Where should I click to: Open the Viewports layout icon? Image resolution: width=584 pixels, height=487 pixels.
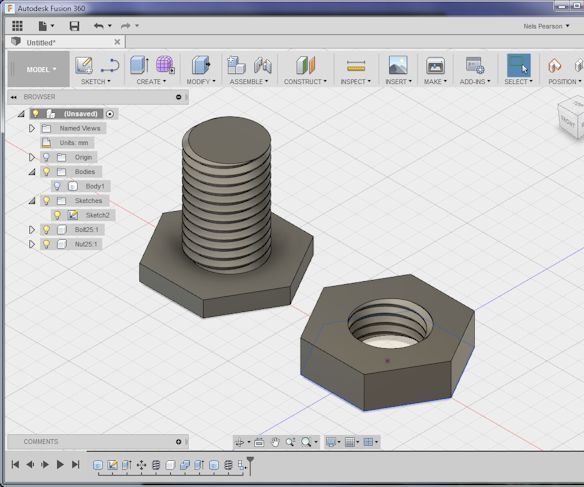tap(368, 442)
